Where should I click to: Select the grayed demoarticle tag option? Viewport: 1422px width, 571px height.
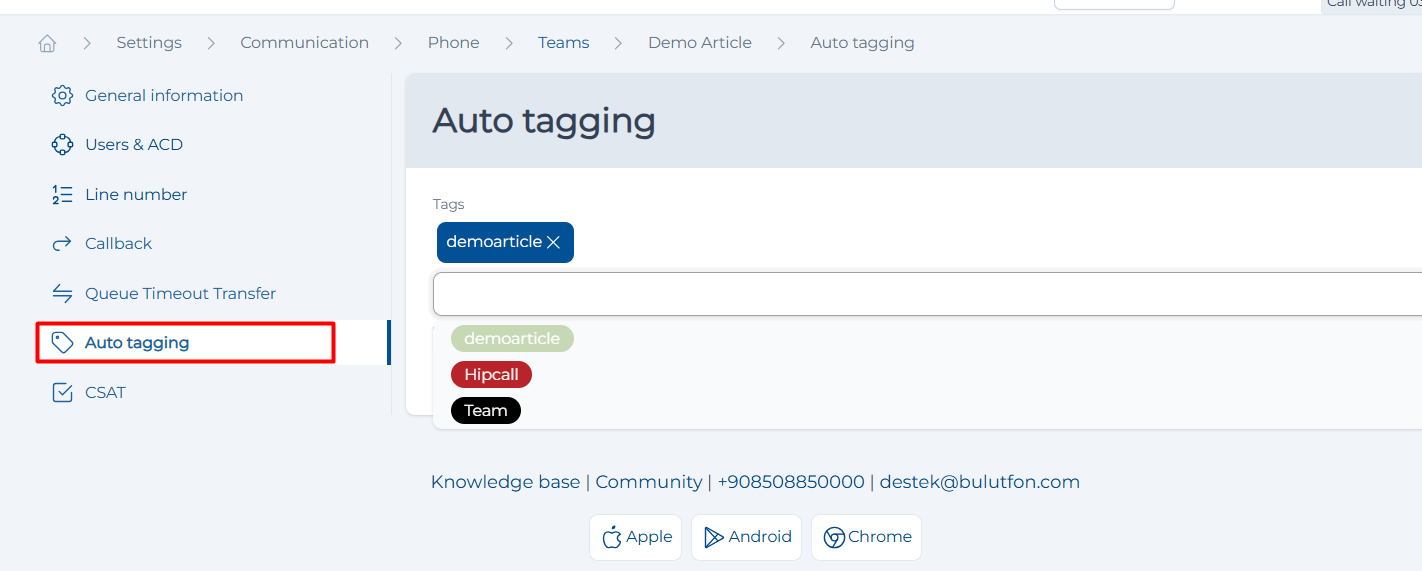pos(512,339)
